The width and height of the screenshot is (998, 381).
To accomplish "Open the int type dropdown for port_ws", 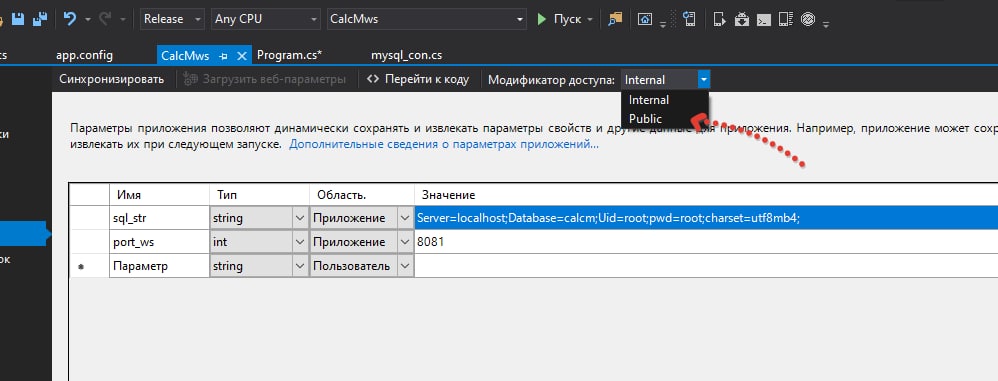I will pos(300,242).
